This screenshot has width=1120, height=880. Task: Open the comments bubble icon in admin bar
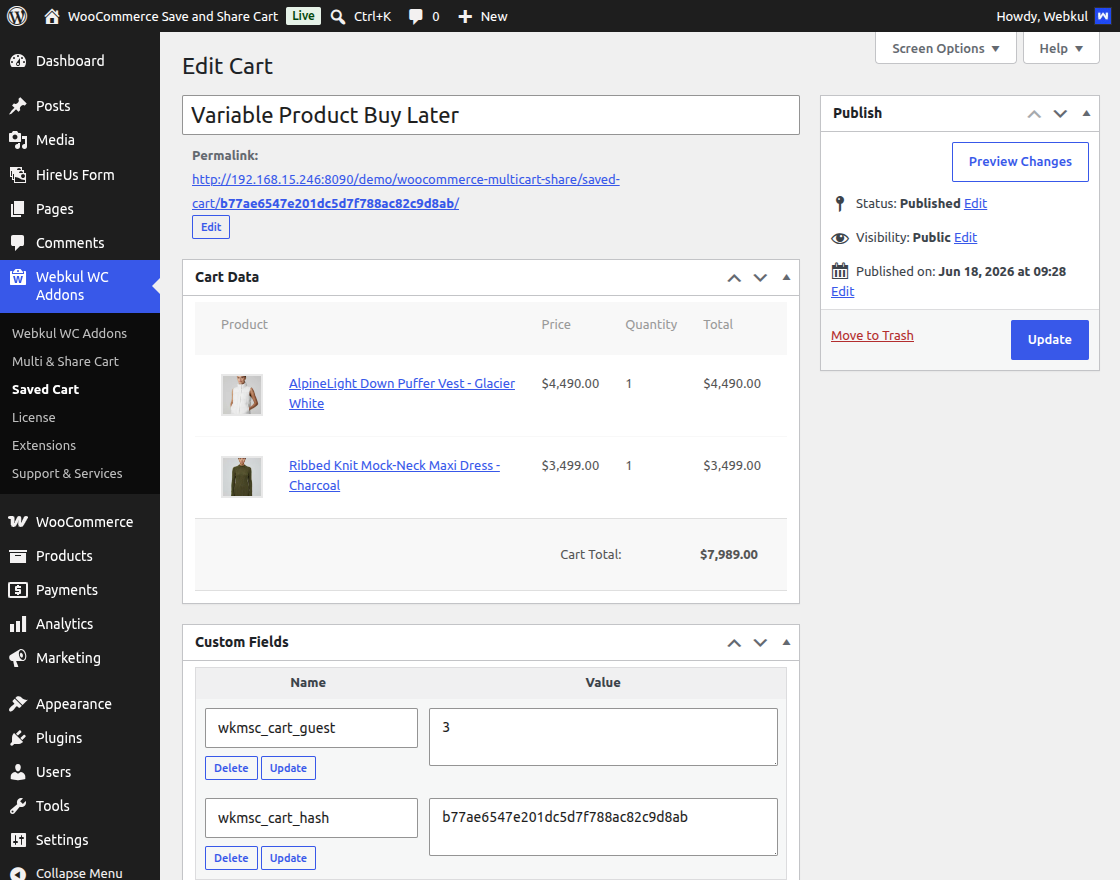pos(415,16)
